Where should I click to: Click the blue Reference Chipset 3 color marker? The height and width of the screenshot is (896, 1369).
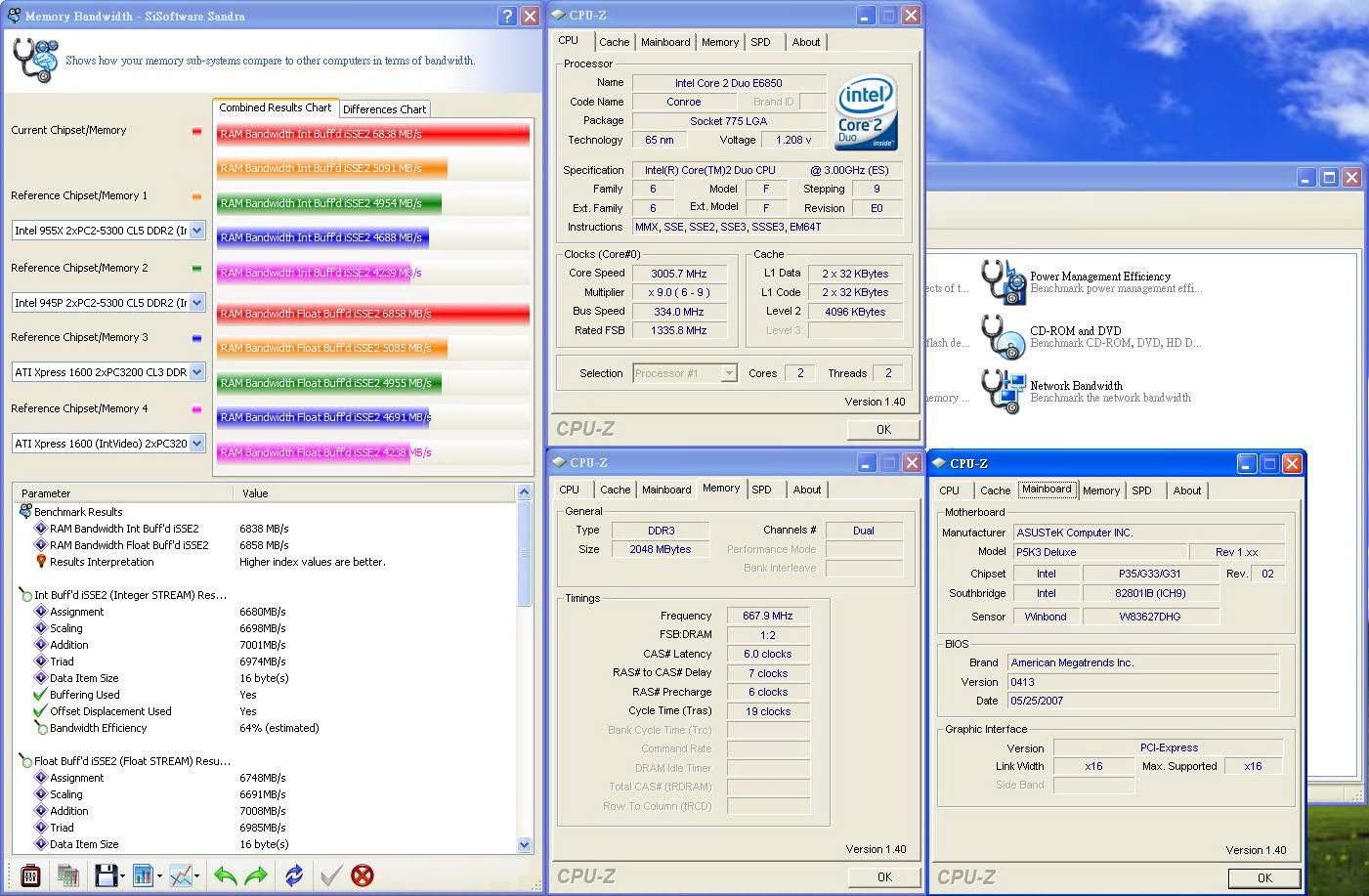[196, 338]
